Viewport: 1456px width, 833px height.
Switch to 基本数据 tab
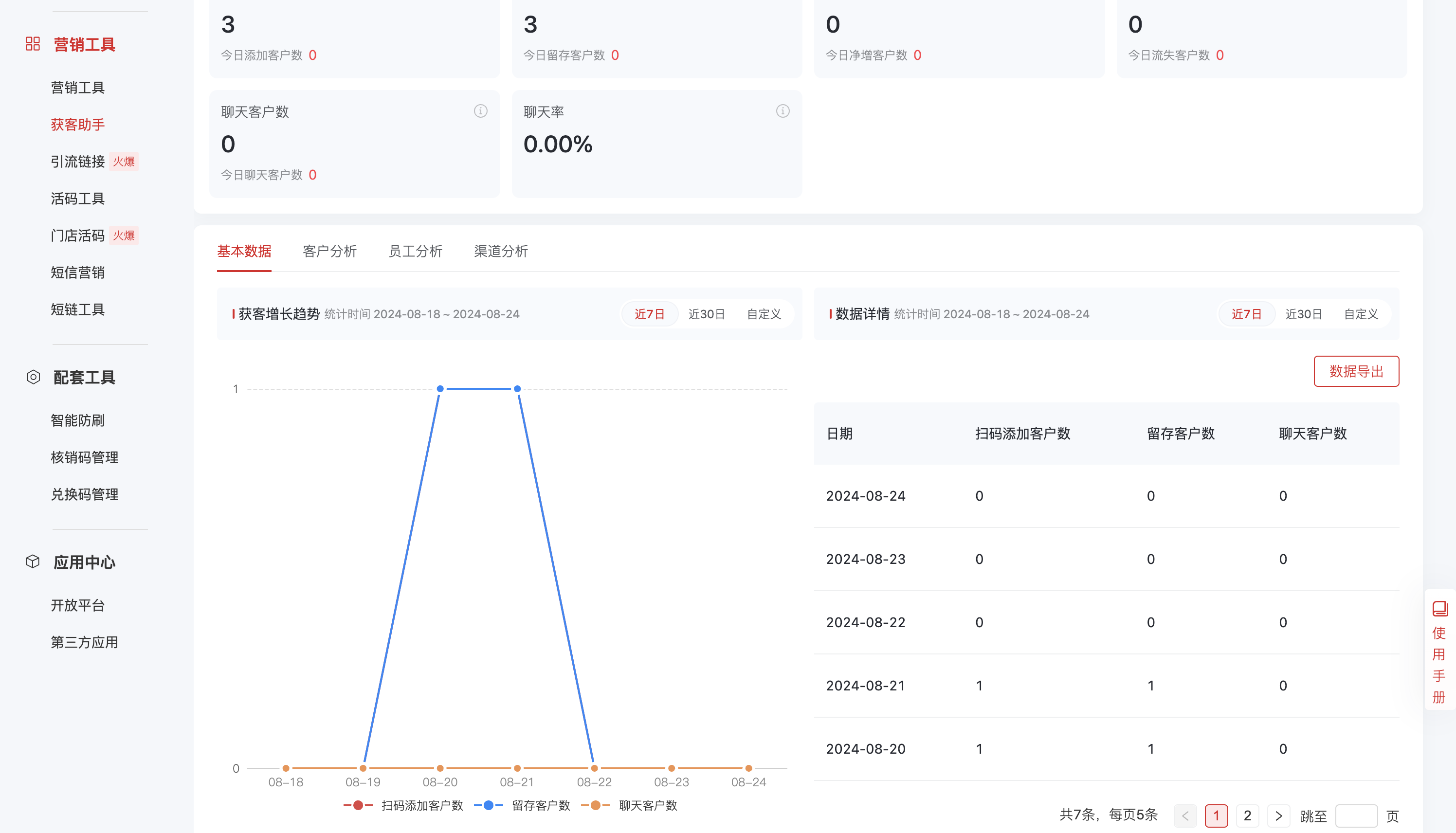pos(244,251)
